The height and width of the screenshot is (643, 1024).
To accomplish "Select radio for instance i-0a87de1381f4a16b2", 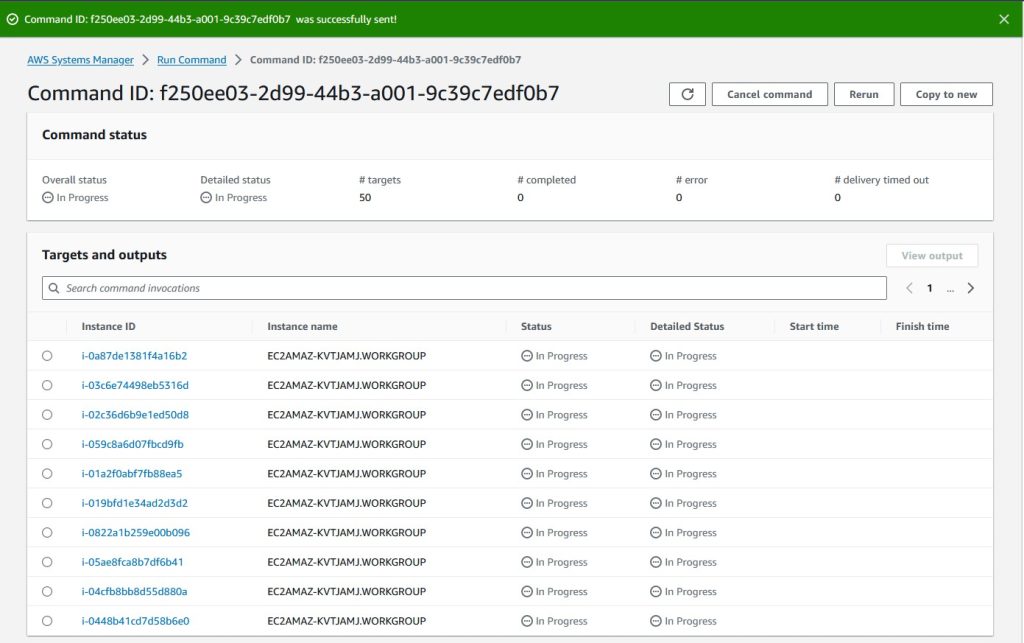I will [x=47, y=356].
